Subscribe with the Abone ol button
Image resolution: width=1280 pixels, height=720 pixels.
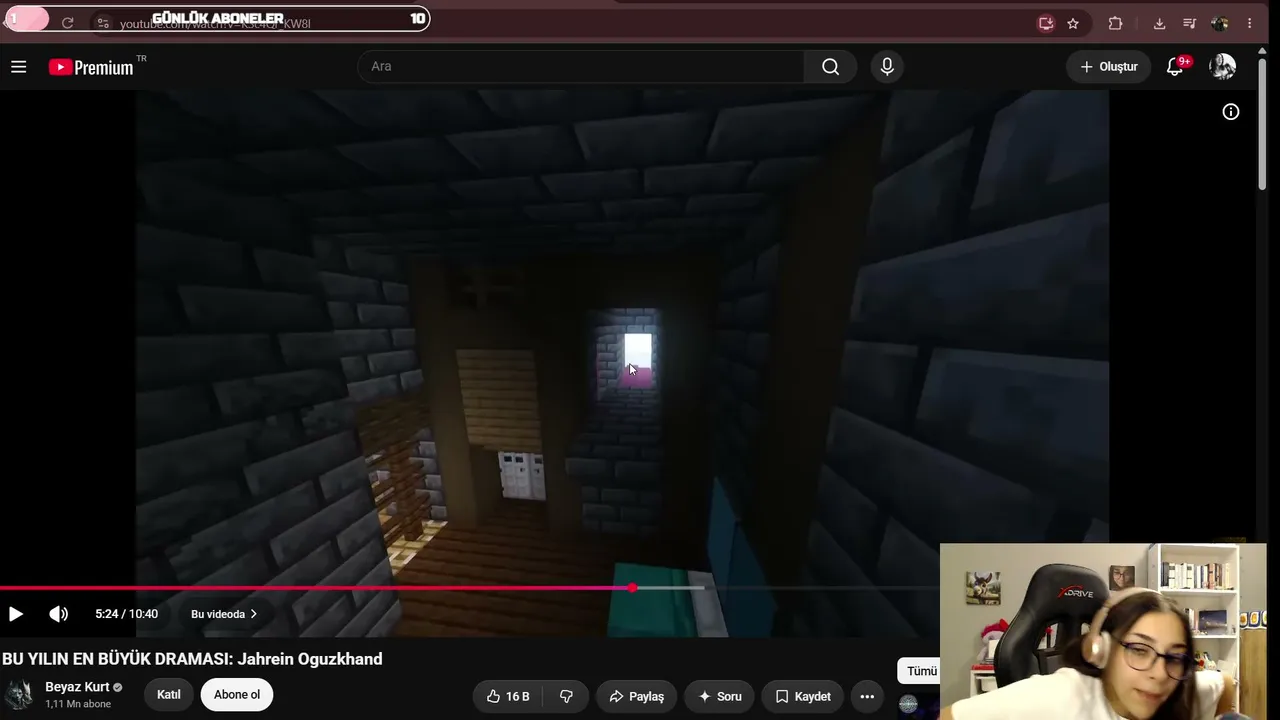tap(237, 695)
